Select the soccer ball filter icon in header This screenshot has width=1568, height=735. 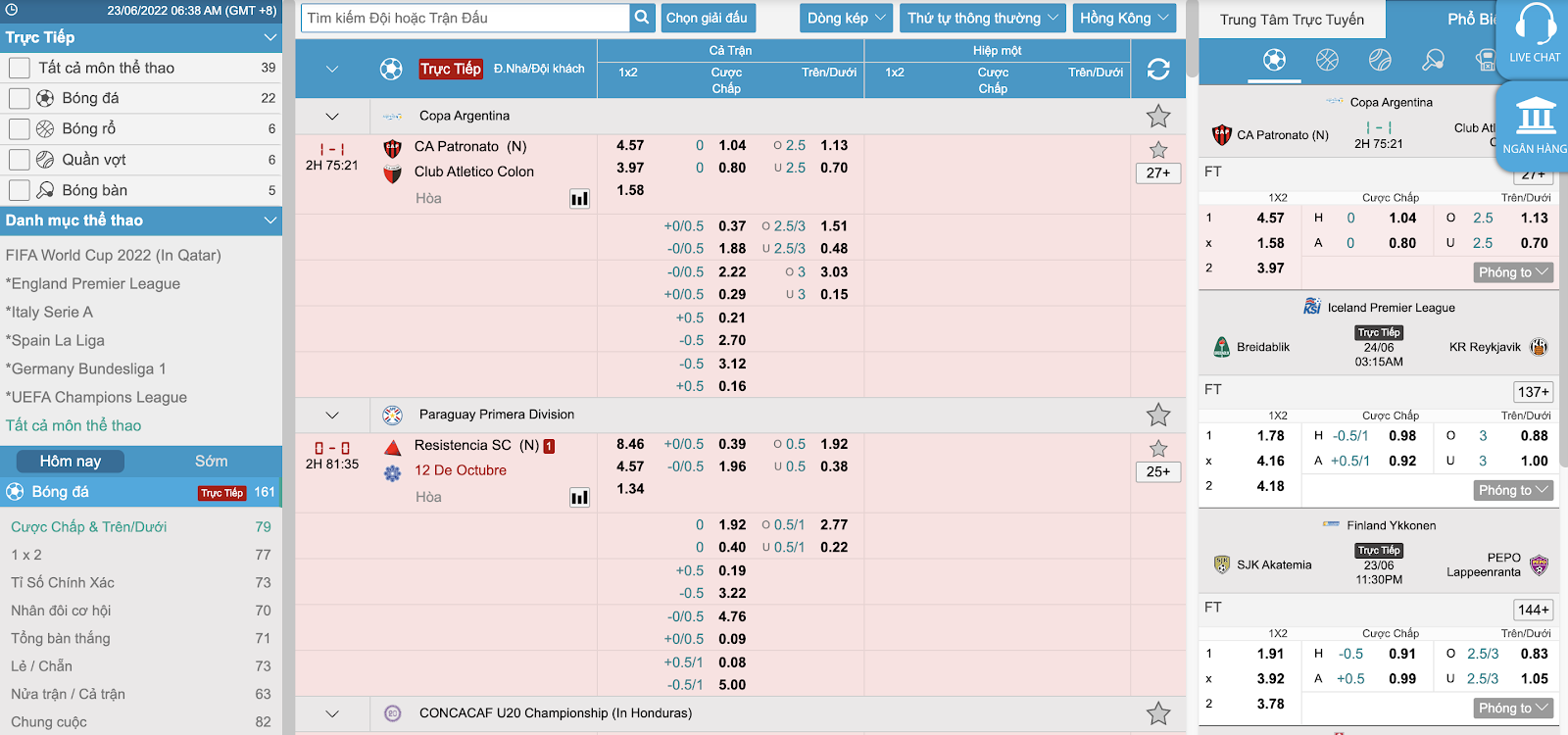point(391,70)
